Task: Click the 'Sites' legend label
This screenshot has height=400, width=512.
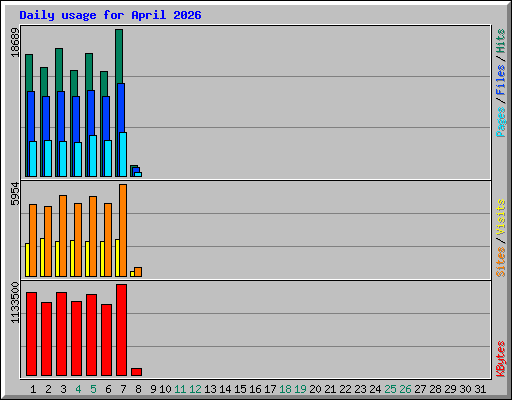Action: point(501,262)
